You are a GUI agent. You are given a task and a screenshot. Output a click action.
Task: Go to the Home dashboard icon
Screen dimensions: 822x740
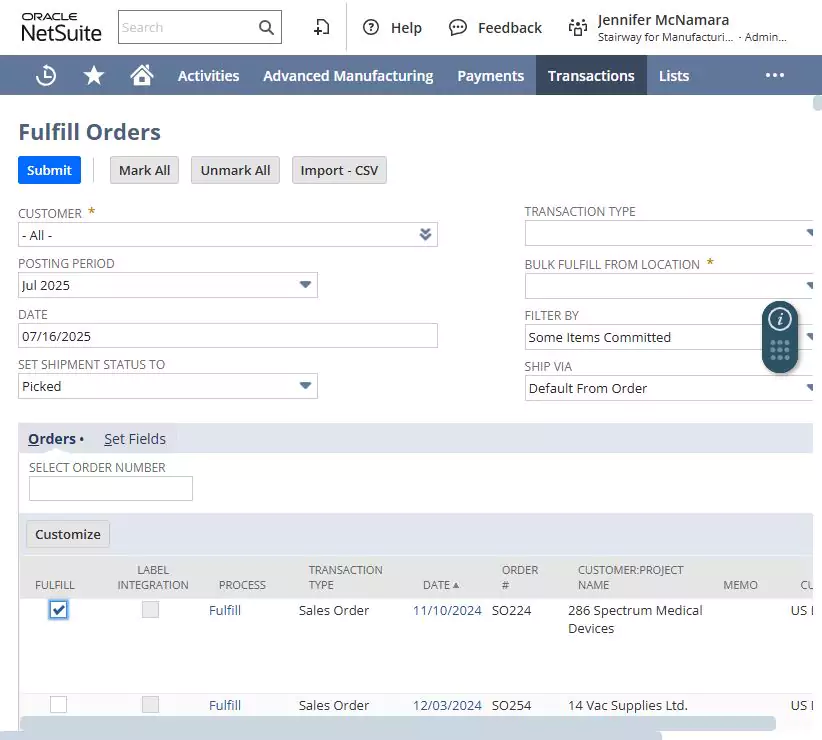click(142, 74)
